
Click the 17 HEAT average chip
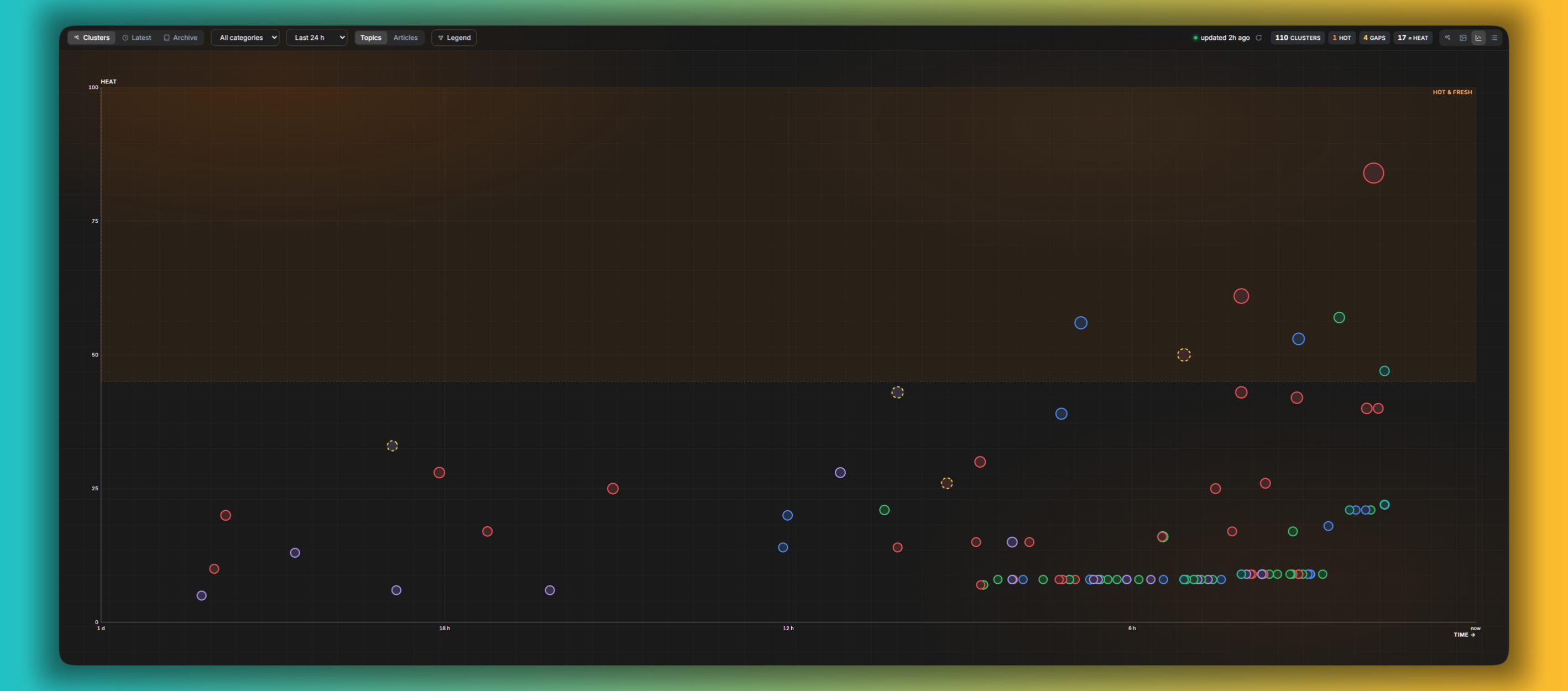pos(1413,38)
